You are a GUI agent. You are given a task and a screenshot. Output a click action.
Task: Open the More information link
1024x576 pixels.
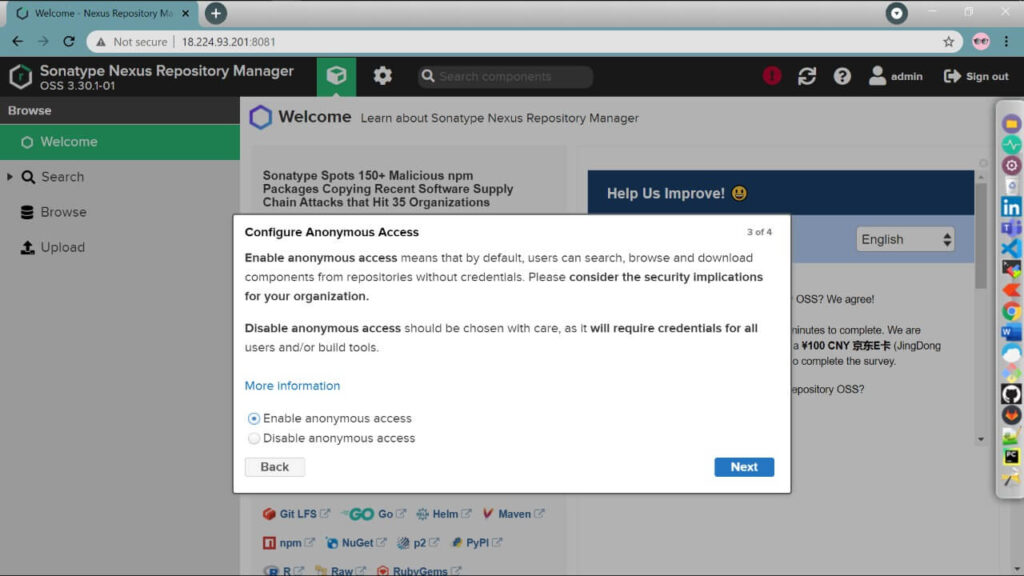click(x=292, y=386)
